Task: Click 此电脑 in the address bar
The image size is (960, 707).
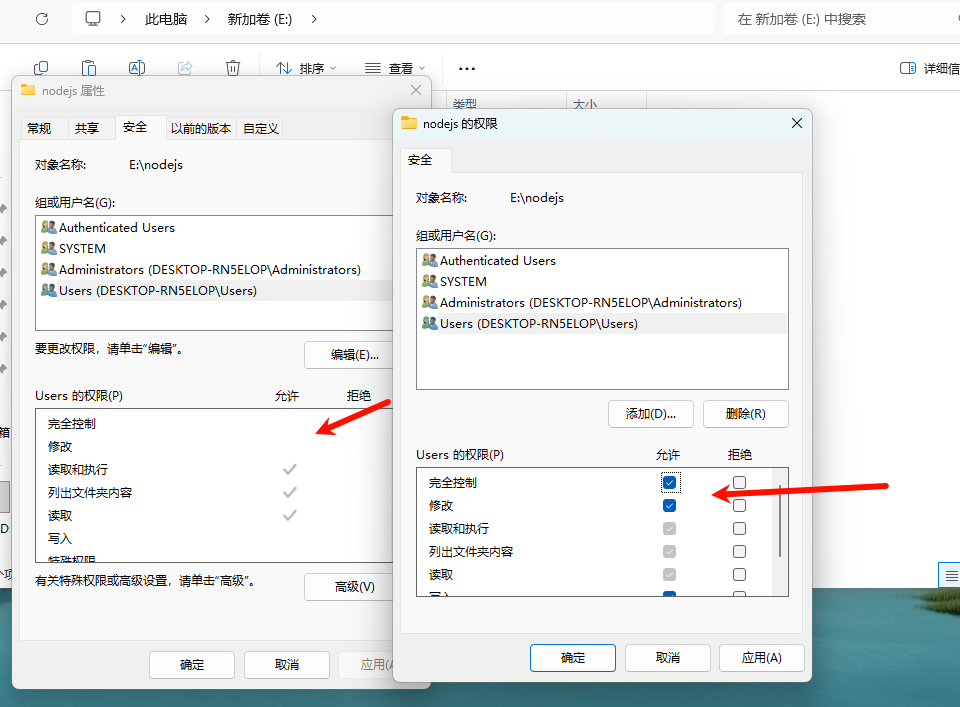Action: (x=166, y=19)
